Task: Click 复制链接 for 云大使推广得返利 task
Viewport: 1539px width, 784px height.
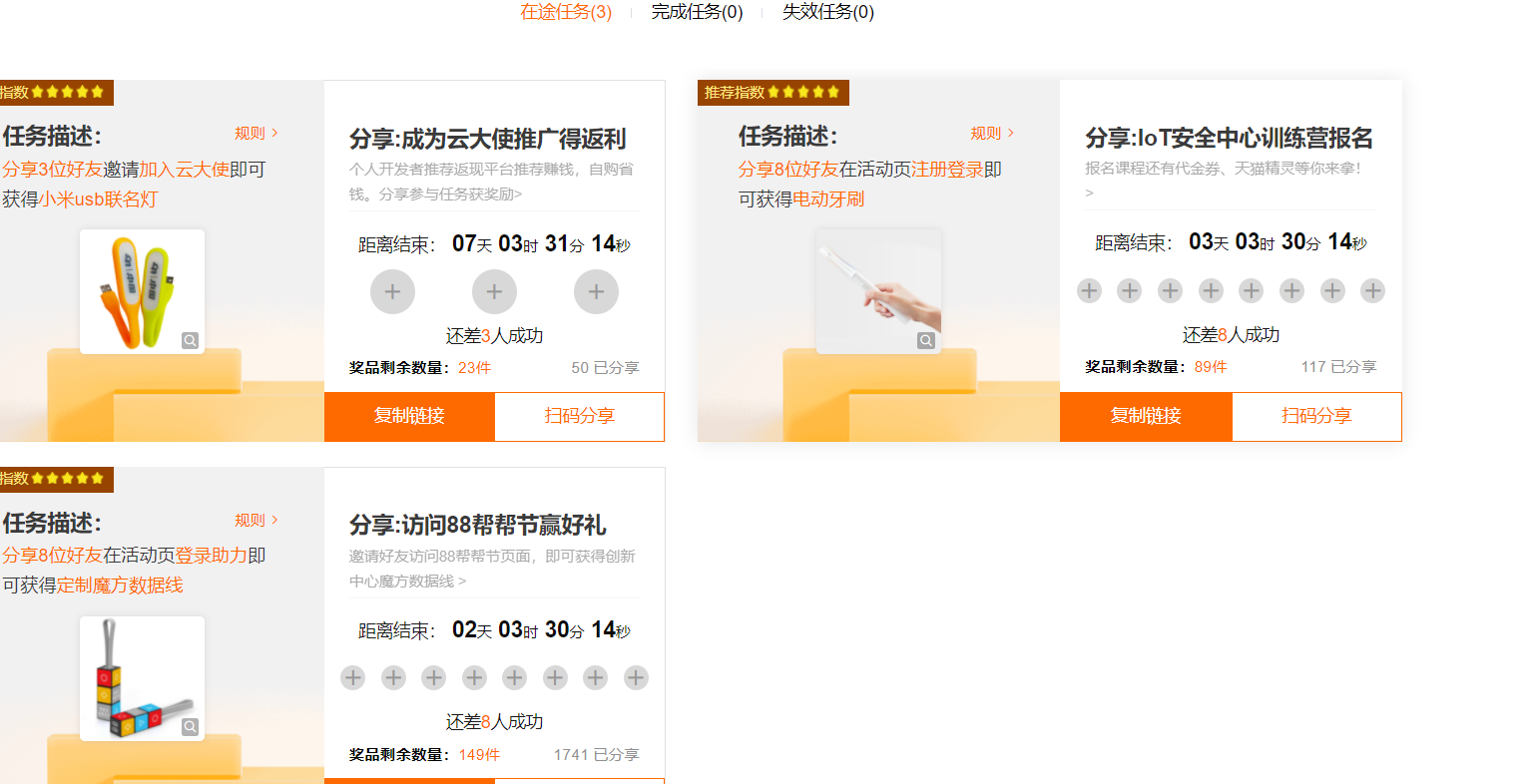Action: [x=409, y=416]
